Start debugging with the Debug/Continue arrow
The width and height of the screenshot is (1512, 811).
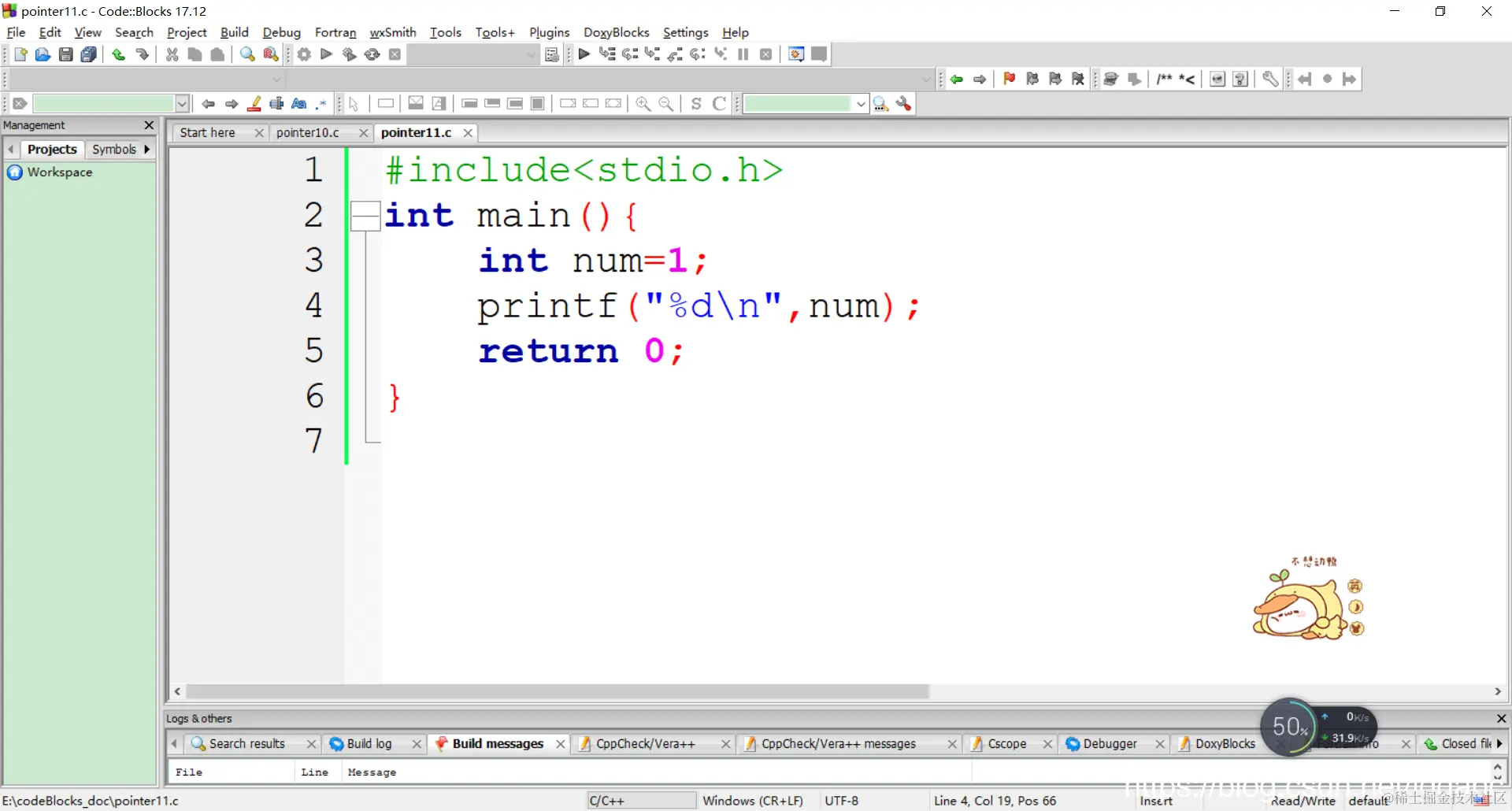tap(584, 54)
